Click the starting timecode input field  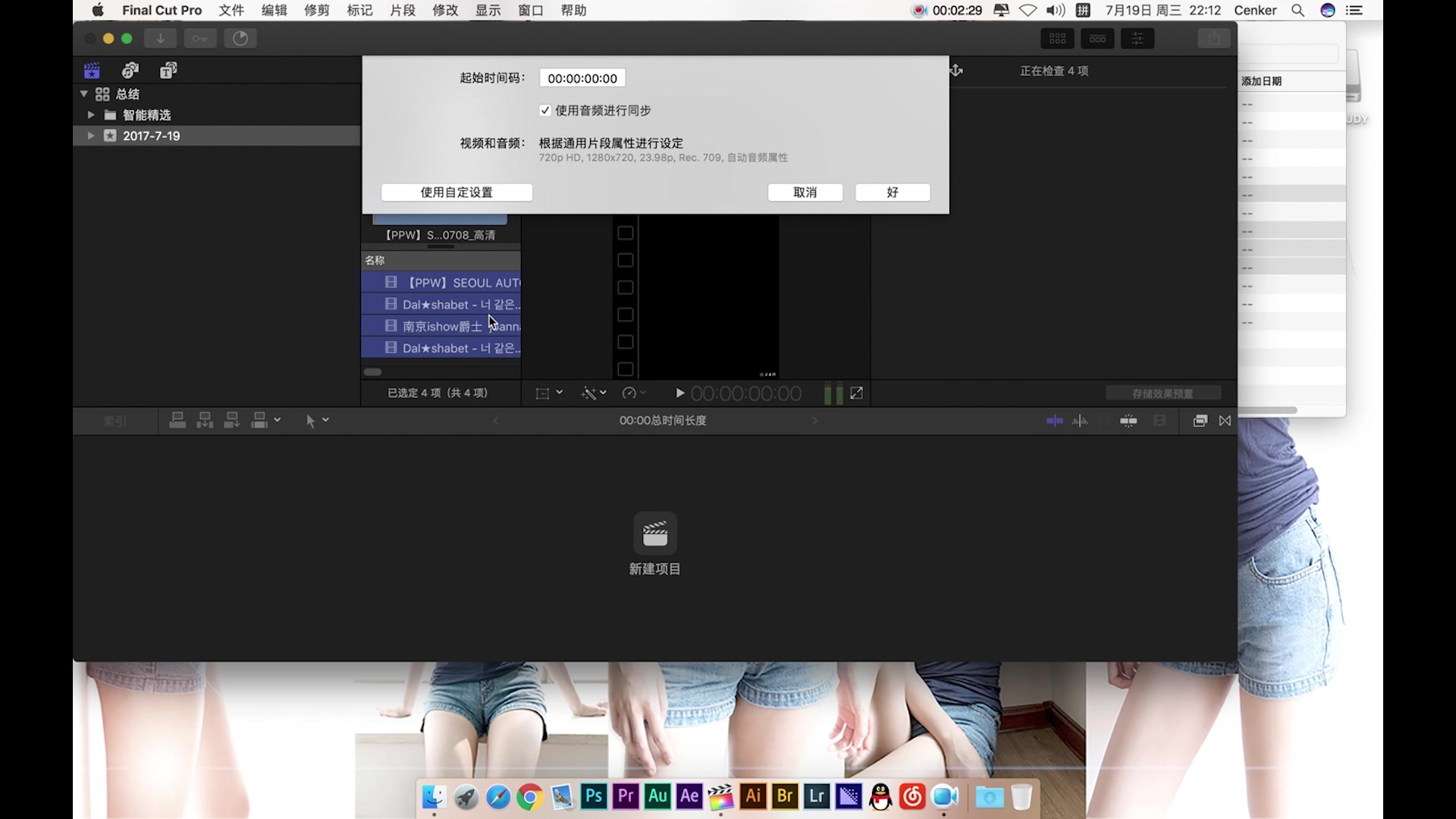(582, 78)
